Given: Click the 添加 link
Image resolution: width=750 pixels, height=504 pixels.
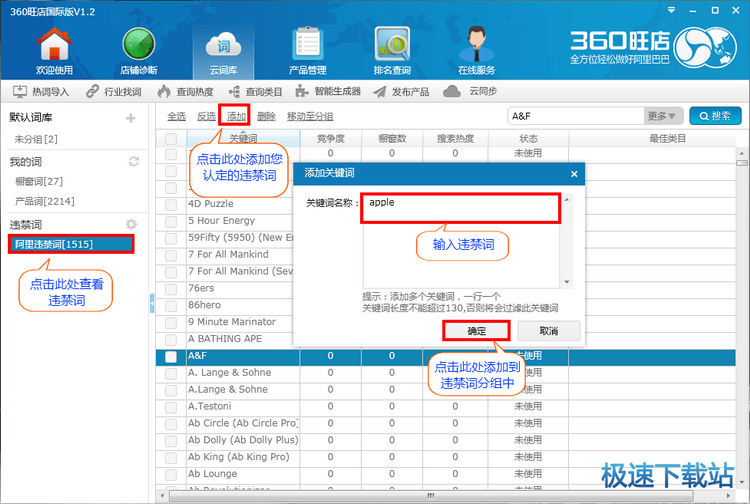Looking at the screenshot, I should pyautogui.click(x=236, y=116).
